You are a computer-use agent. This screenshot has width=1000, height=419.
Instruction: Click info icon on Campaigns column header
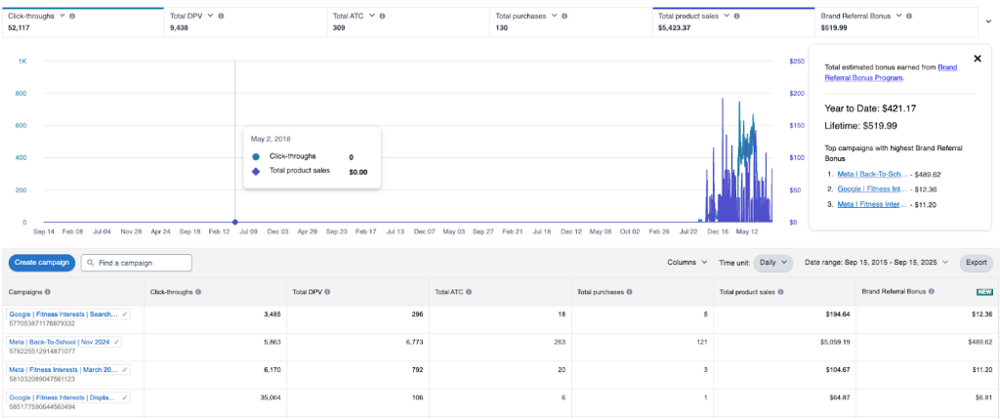click(48, 292)
